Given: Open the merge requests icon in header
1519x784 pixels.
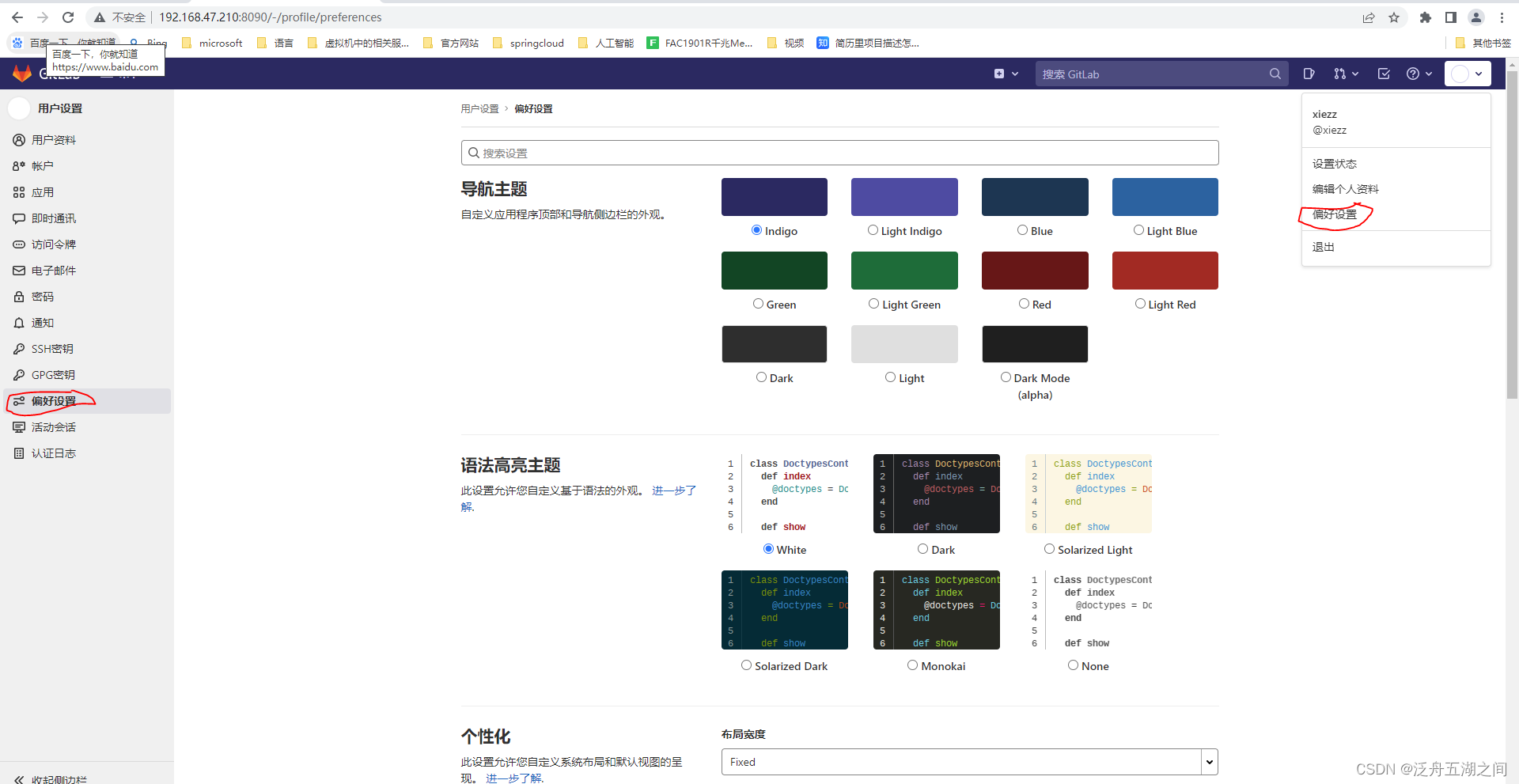Looking at the screenshot, I should [x=1340, y=74].
